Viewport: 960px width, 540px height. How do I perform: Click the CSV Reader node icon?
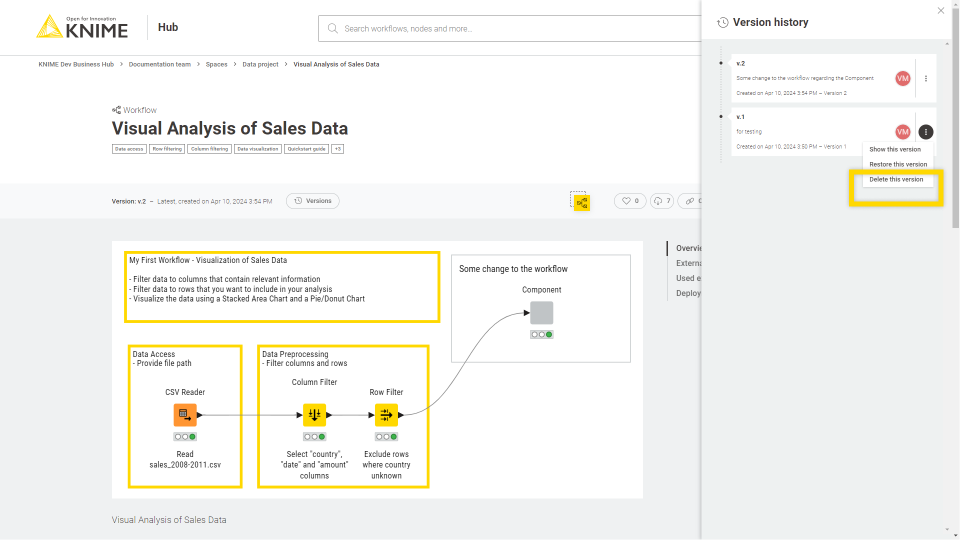point(185,415)
